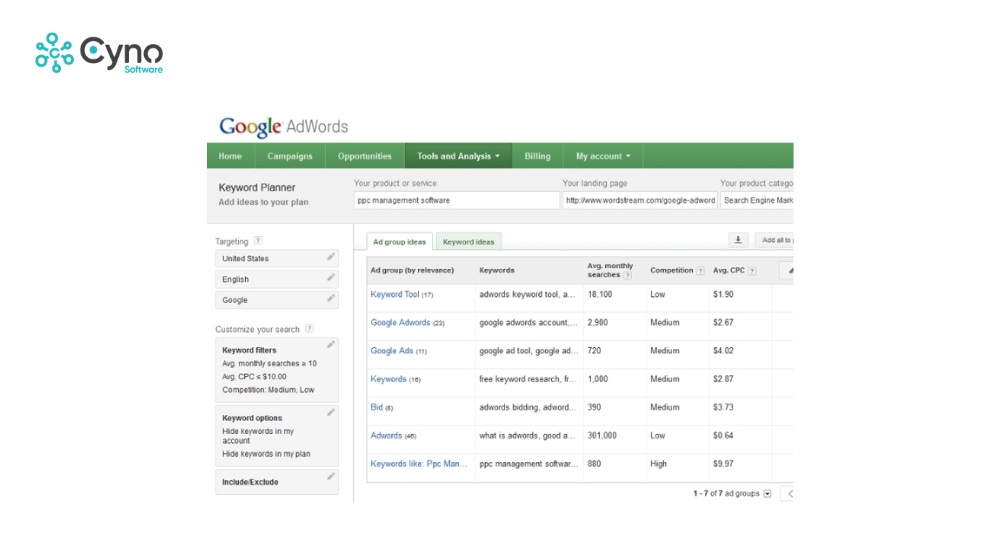The width and height of the screenshot is (1000, 550).
Task: Click help icon next to Targeting
Action: pos(258,241)
